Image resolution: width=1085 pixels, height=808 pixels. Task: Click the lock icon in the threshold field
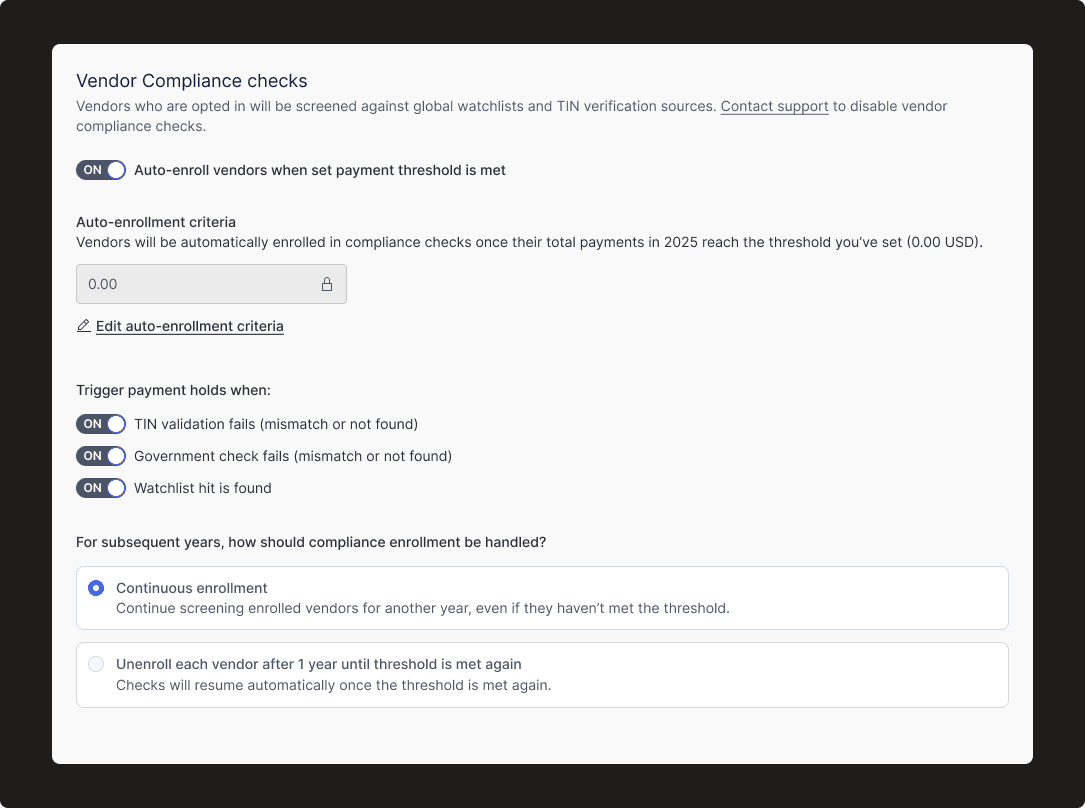coord(327,284)
